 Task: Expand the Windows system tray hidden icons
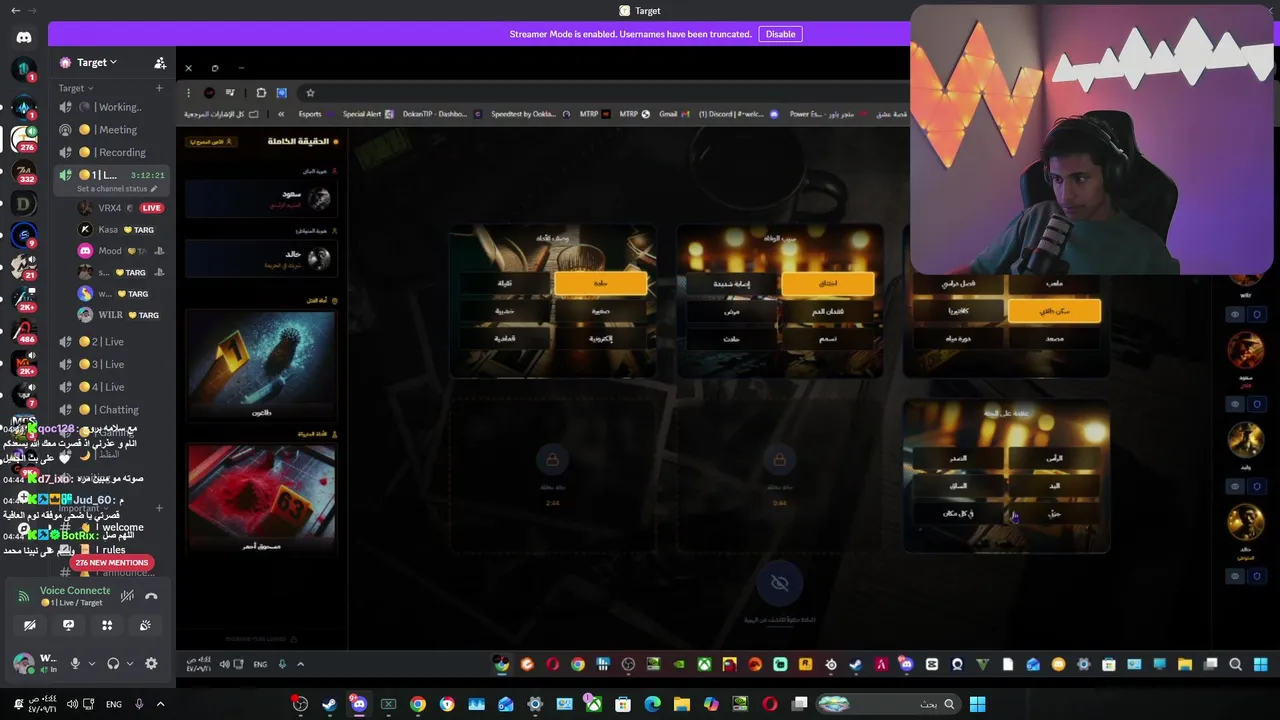click(160, 704)
